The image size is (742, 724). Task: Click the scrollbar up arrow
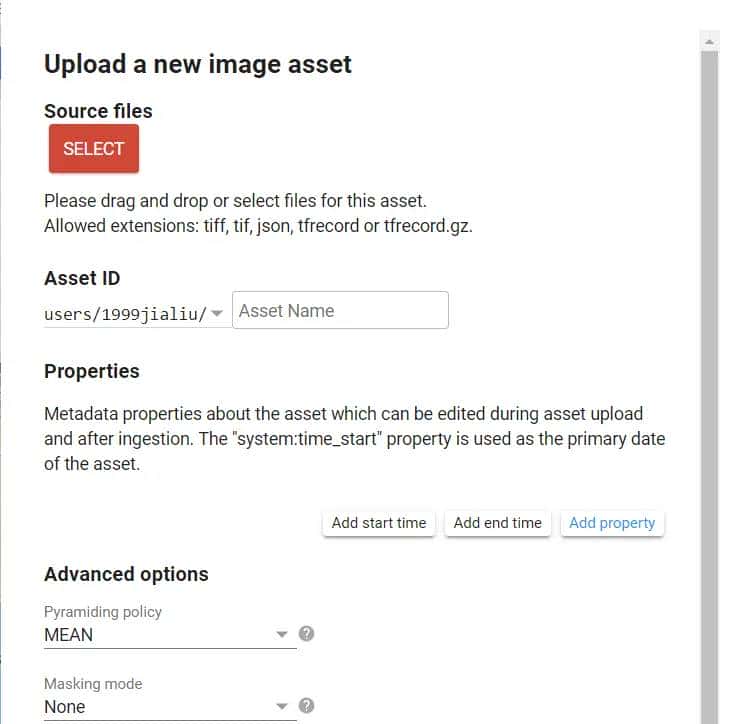709,41
